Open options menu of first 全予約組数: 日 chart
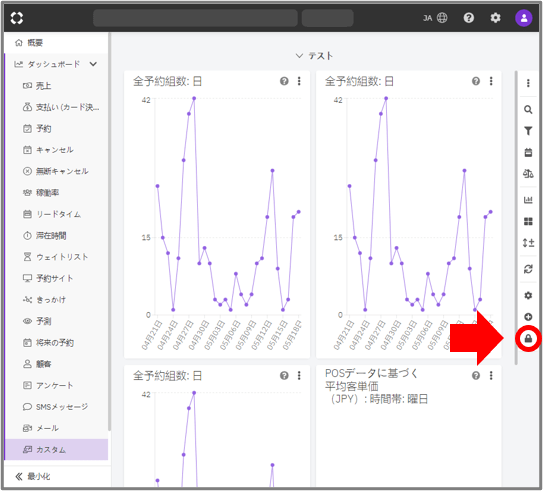This screenshot has width=543, height=491. tap(299, 81)
